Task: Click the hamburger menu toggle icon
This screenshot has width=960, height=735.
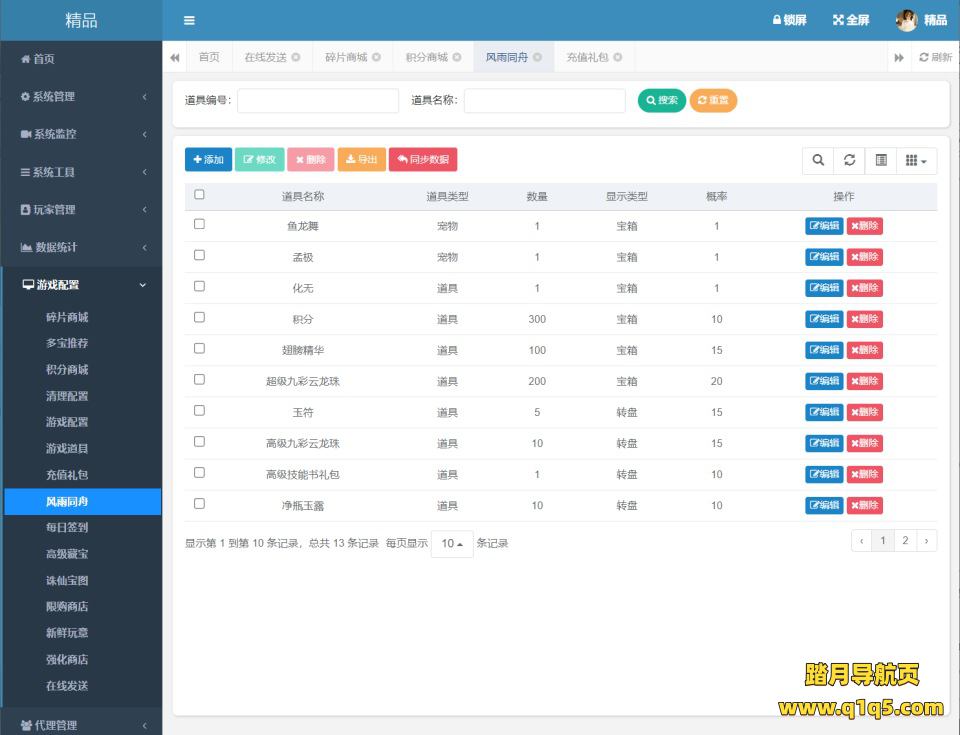Action: (189, 20)
